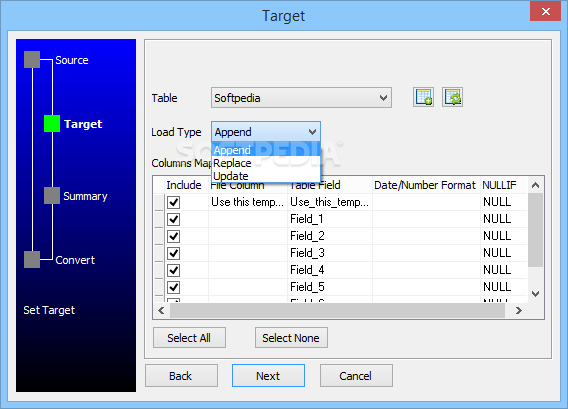568x409 pixels.
Task: Click the vertical scrollbar thumb
Action: point(535,230)
